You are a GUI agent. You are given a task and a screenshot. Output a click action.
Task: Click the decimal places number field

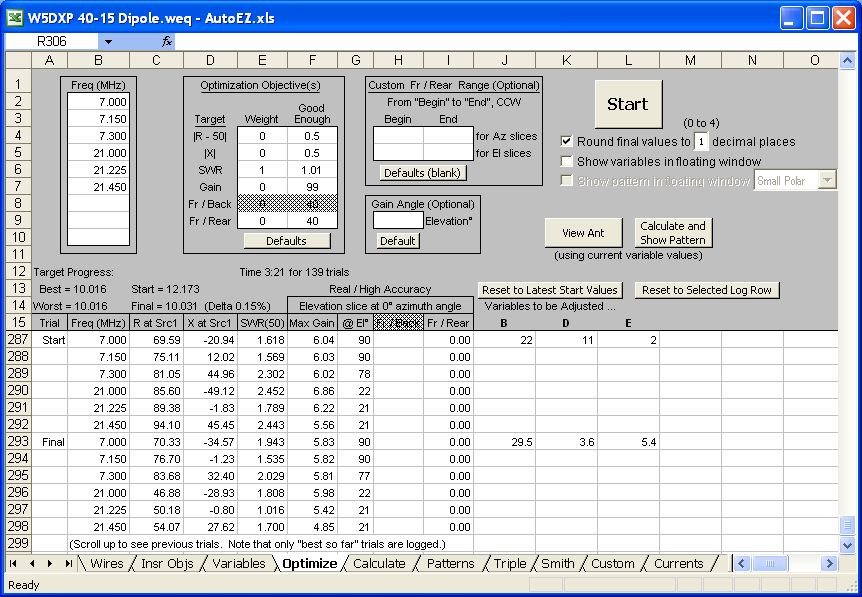coord(702,142)
